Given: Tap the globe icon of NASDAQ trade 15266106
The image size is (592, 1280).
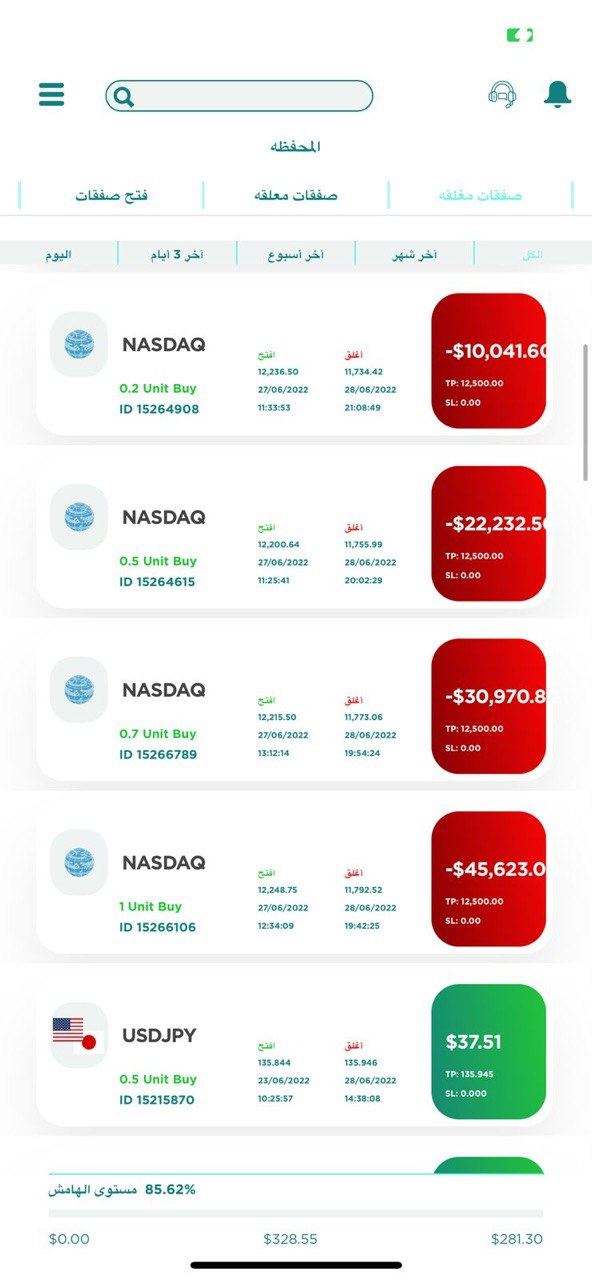Looking at the screenshot, I should (79, 862).
